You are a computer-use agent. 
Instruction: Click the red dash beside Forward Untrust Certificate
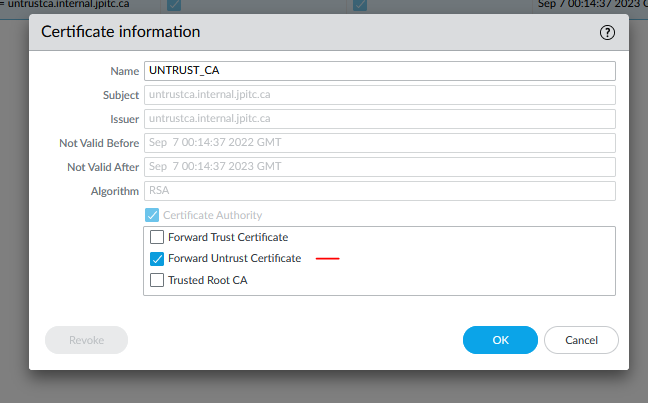pyautogui.click(x=328, y=259)
